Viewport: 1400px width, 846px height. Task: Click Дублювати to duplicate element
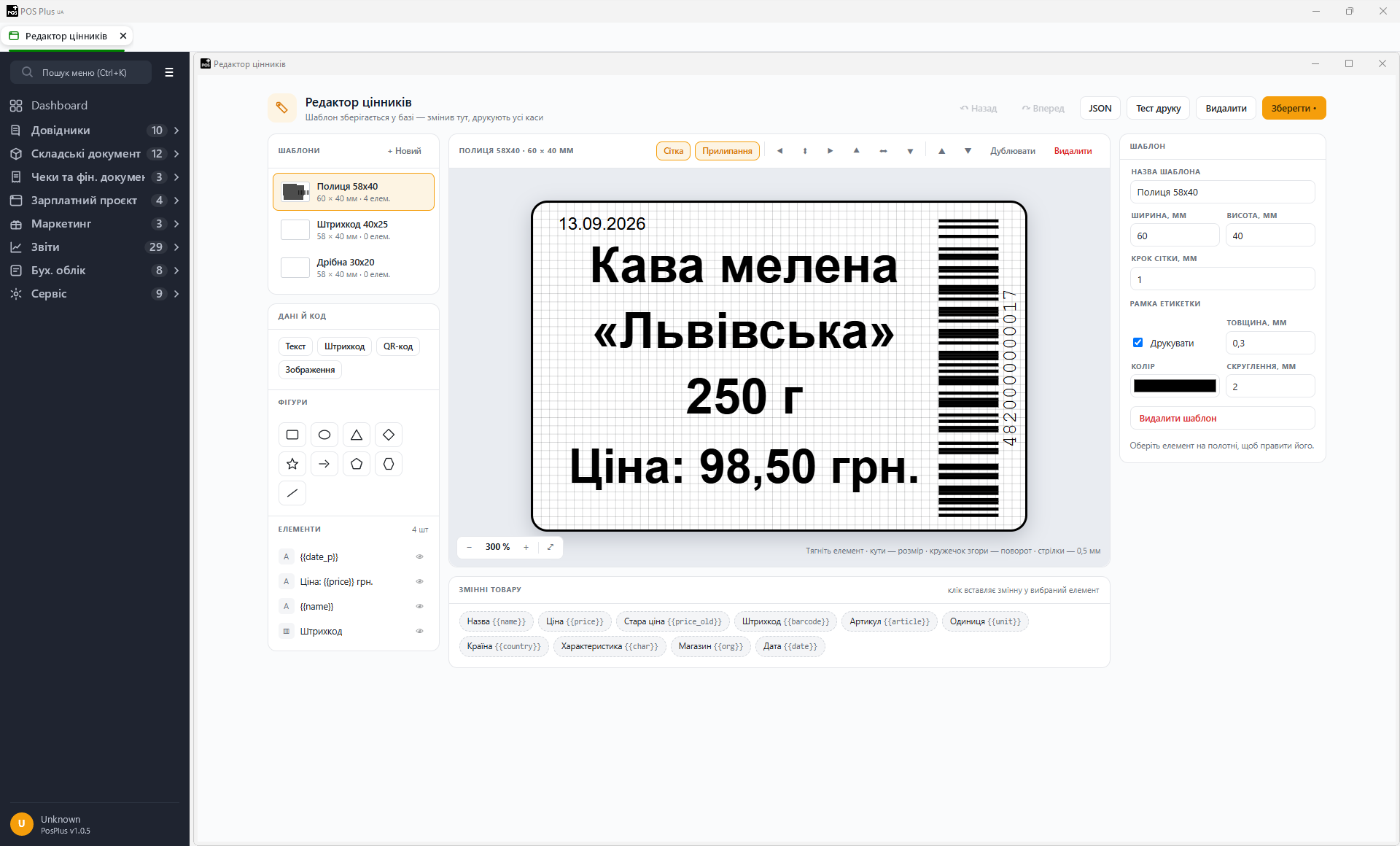click(x=1013, y=151)
